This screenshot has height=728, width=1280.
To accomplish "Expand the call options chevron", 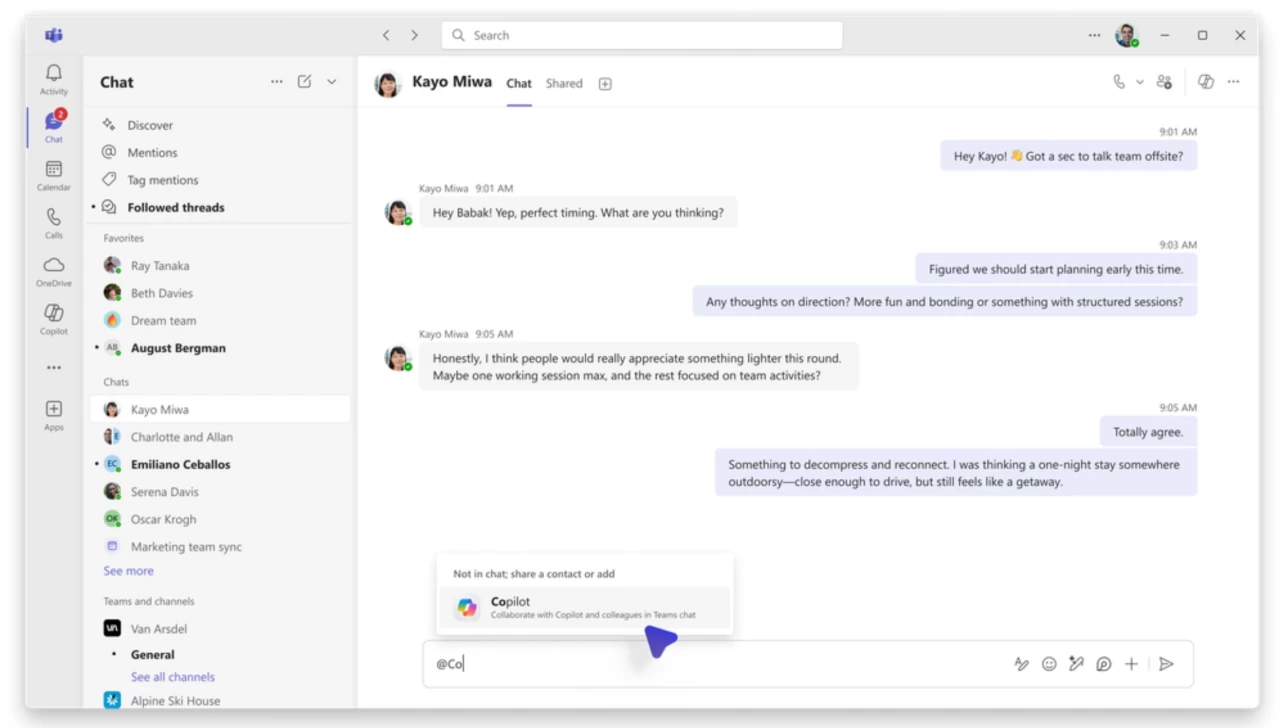I will [x=1139, y=81].
